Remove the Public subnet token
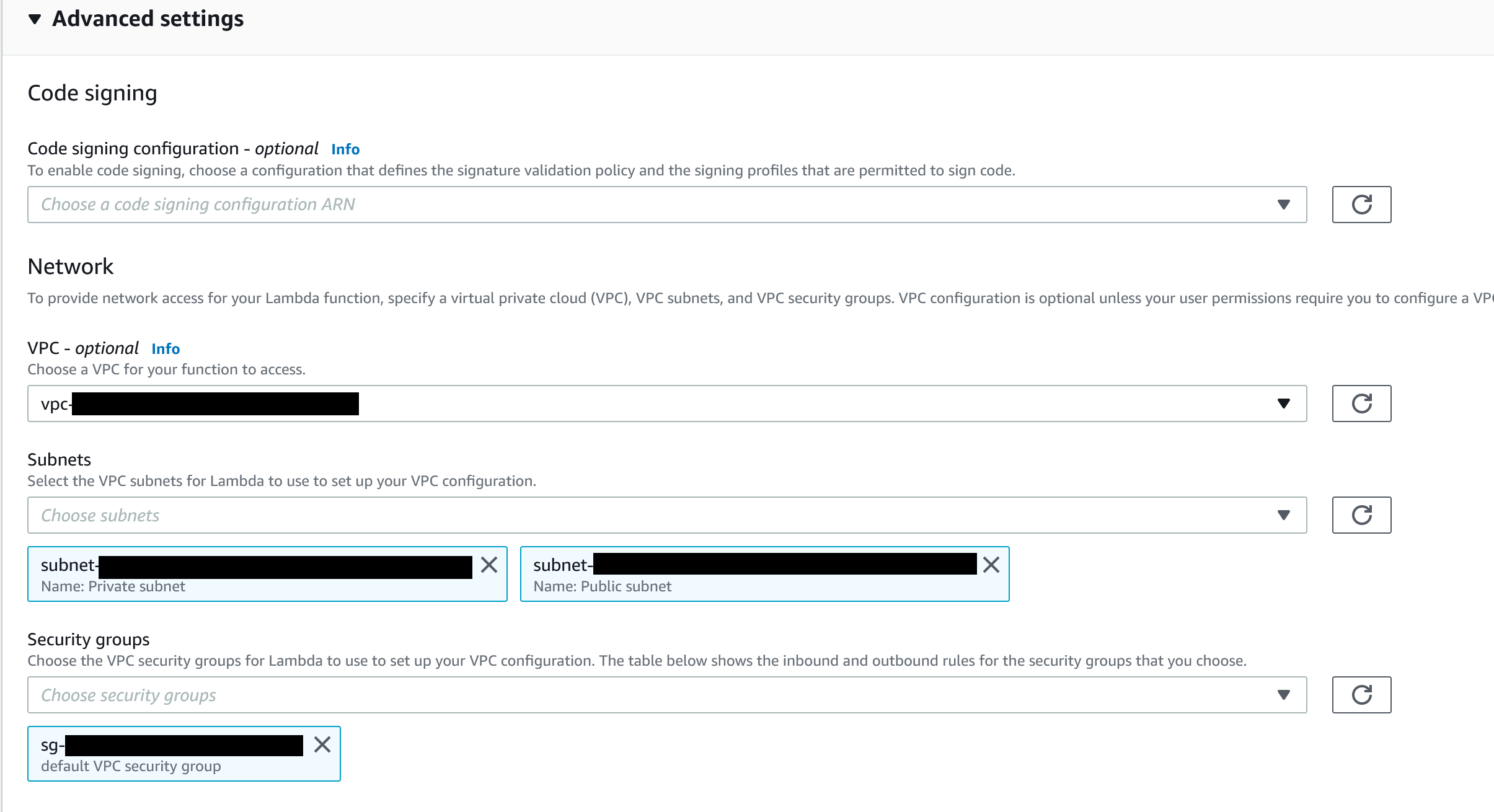 coord(991,565)
